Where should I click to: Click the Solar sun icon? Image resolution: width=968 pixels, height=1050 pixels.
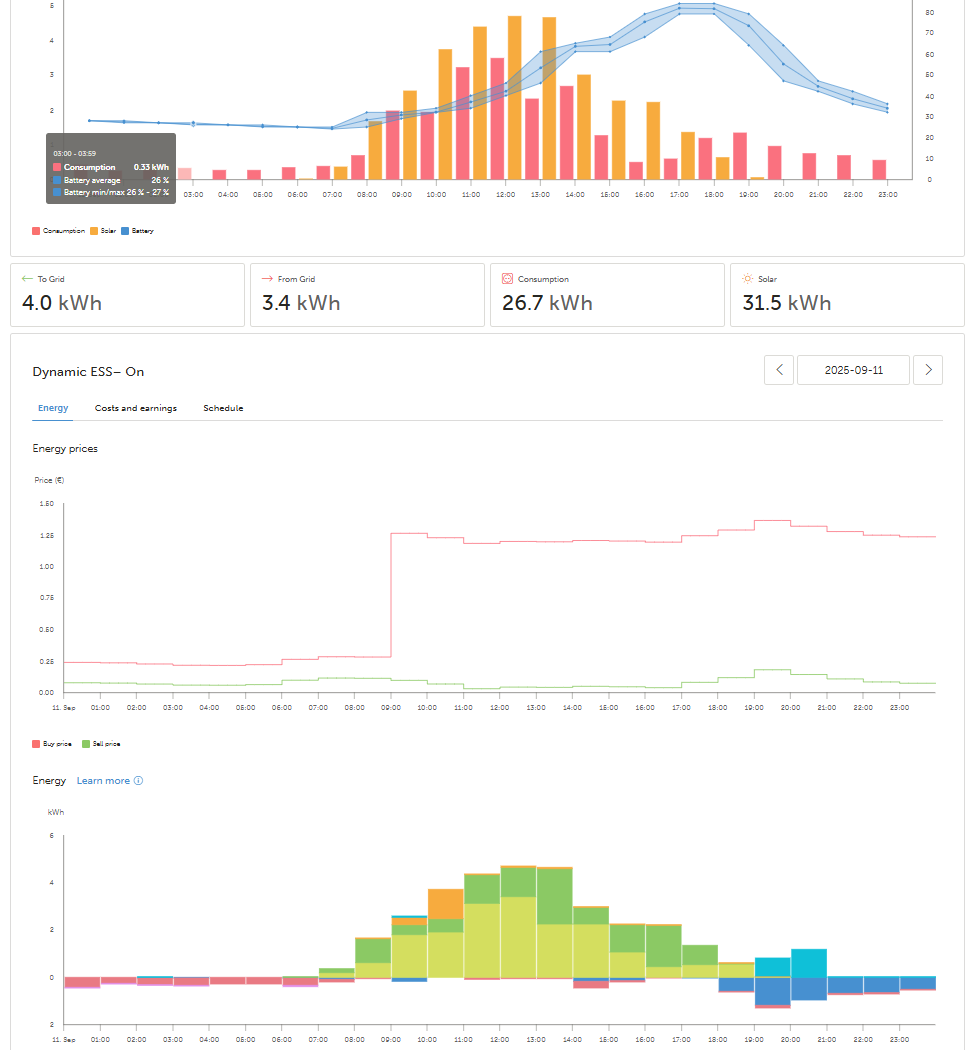pyautogui.click(x=748, y=279)
